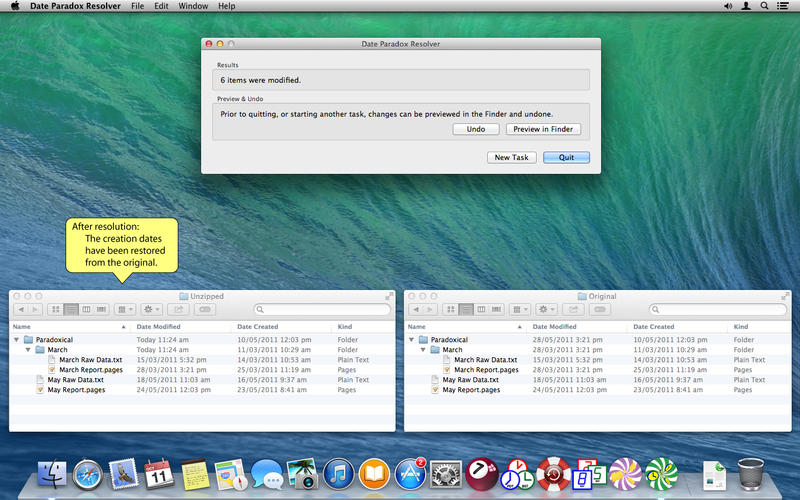Open iBooks from the Dock
The image size is (800, 500).
[x=374, y=474]
